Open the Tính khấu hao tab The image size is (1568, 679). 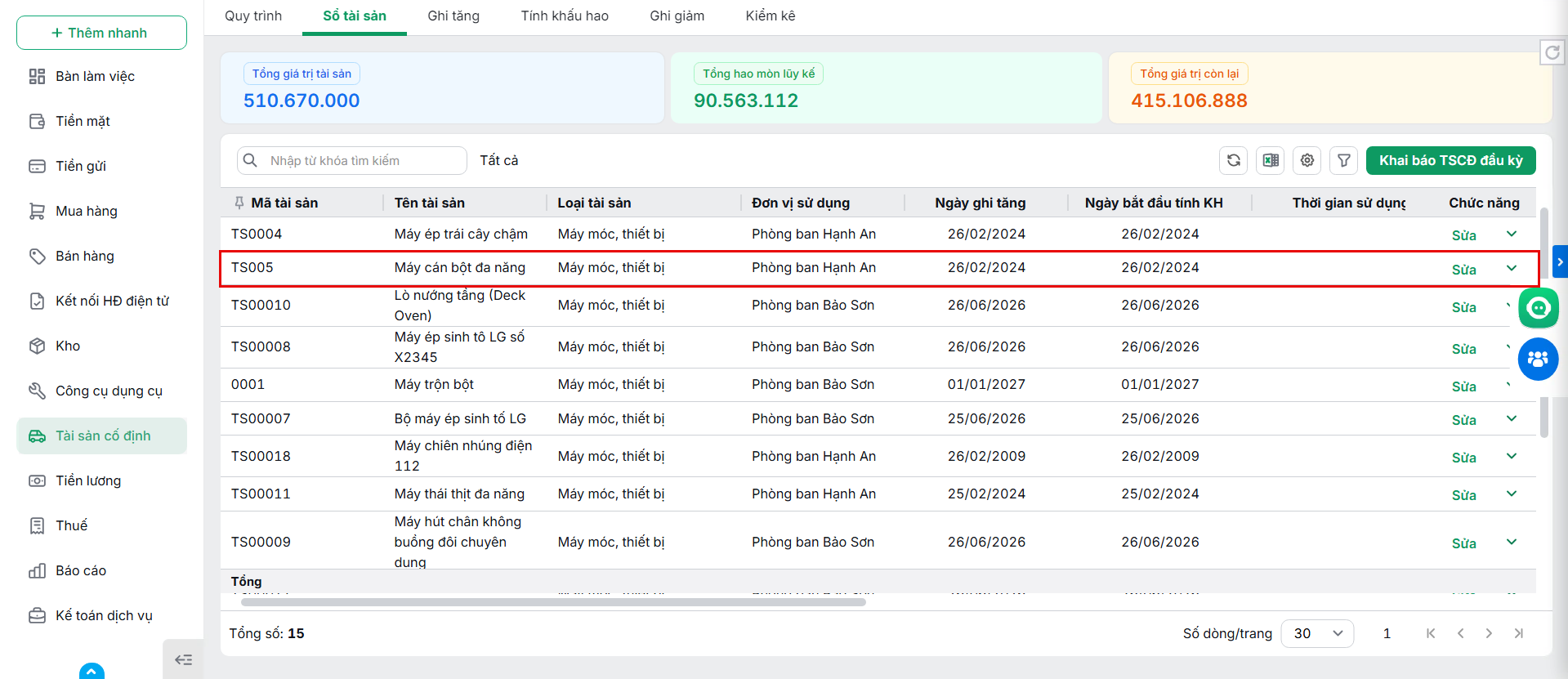[565, 16]
